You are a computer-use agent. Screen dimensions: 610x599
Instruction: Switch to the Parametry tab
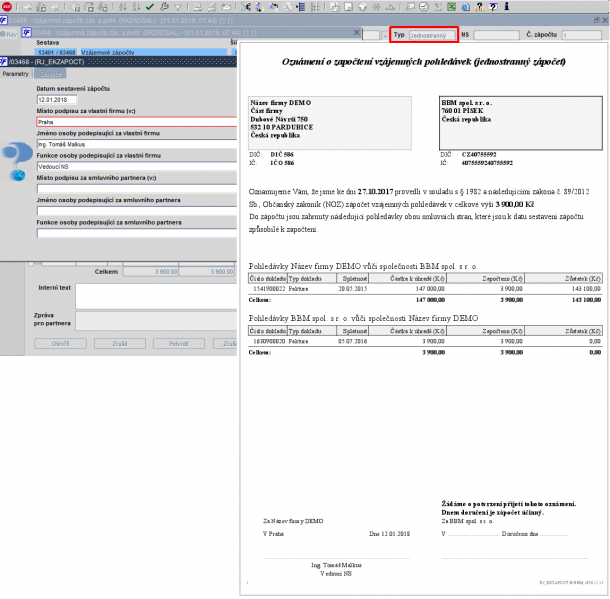16,74
